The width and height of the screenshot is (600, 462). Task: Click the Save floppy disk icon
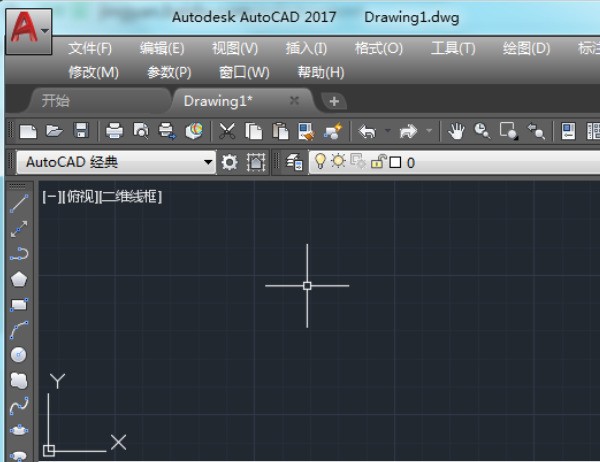pyautogui.click(x=81, y=131)
